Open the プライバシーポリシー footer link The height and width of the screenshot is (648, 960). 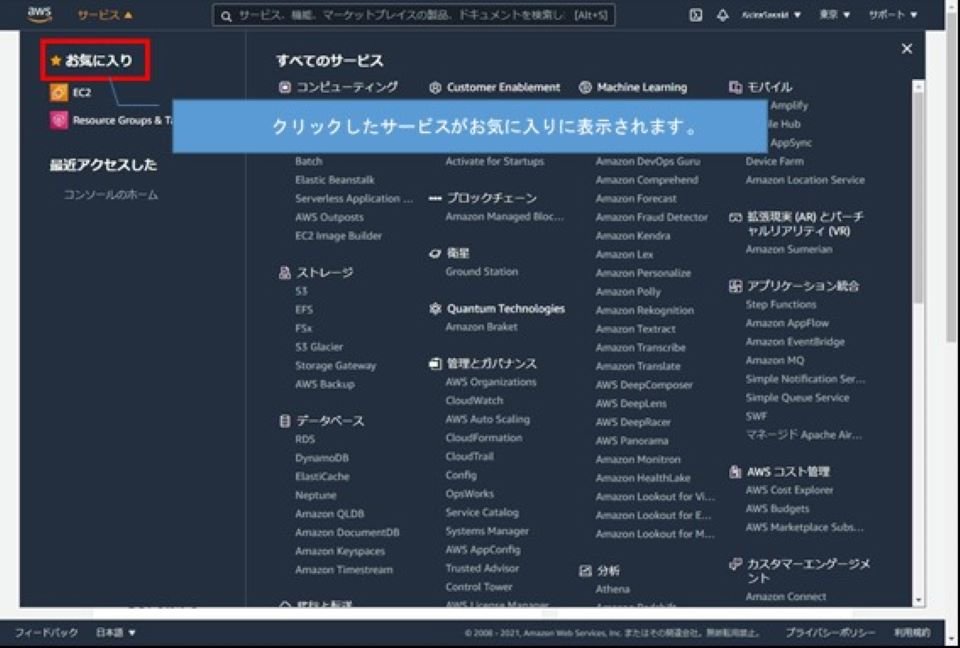point(830,633)
